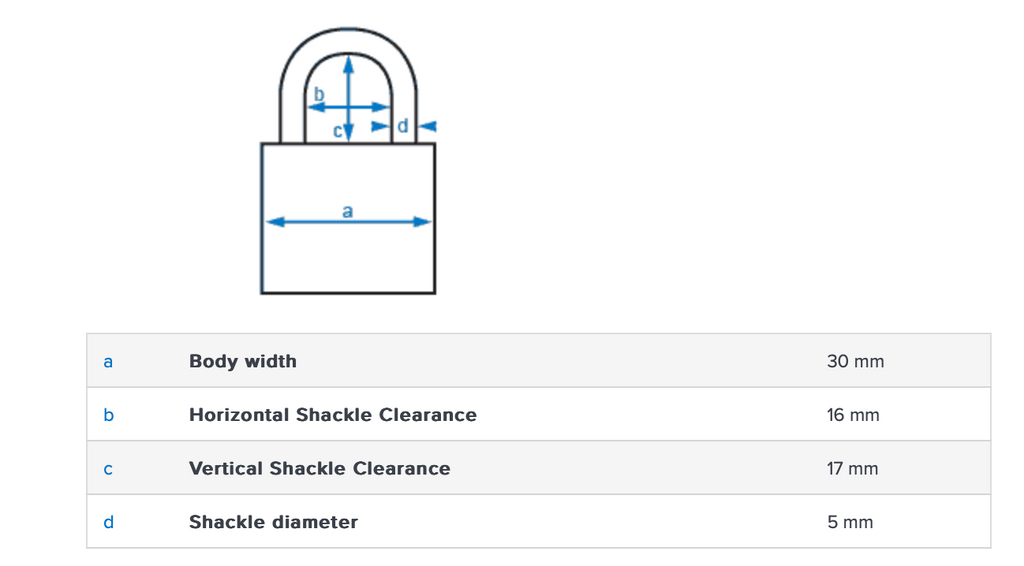Click the horizontal body width arrow

point(300,222)
